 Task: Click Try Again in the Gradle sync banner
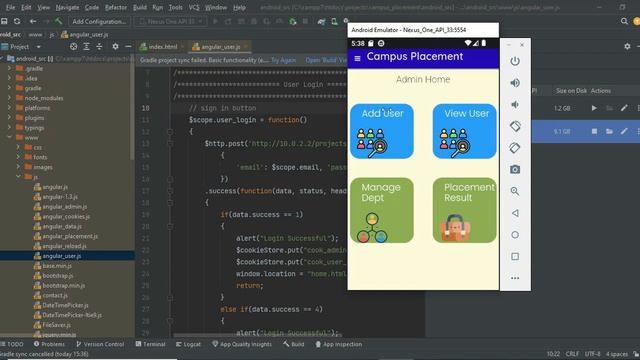pyautogui.click(x=283, y=60)
